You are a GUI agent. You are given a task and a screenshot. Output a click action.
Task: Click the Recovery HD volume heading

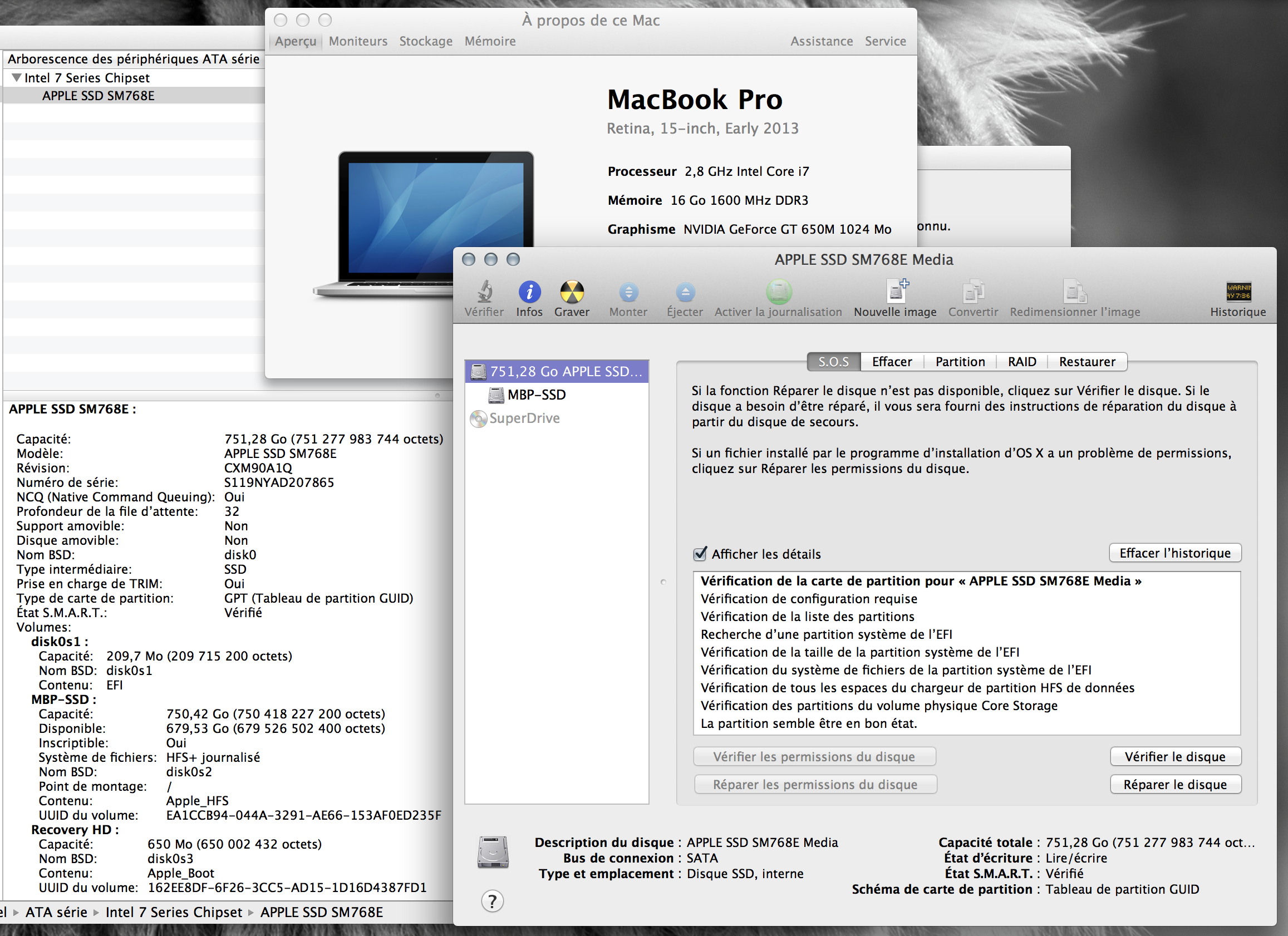click(75, 830)
